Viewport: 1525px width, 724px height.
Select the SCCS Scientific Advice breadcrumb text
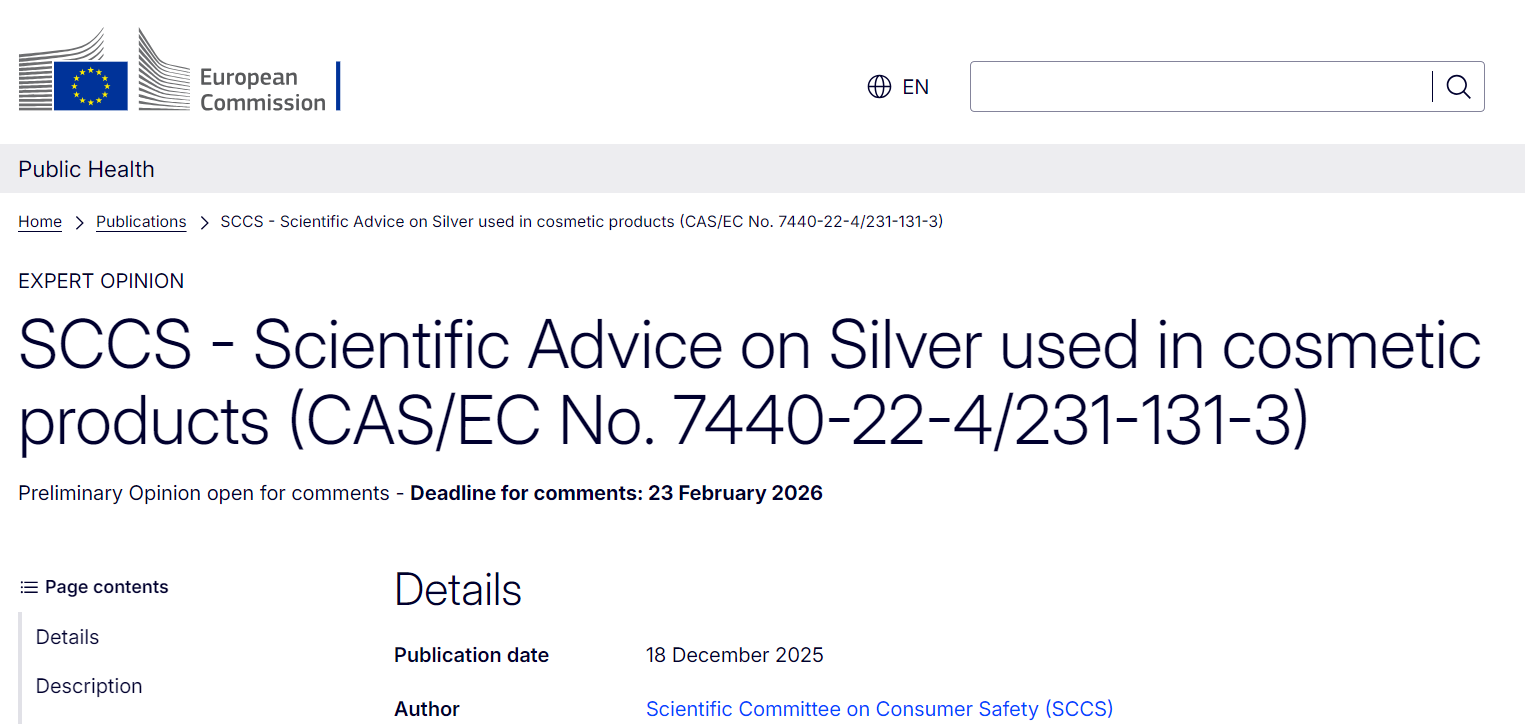tap(581, 222)
